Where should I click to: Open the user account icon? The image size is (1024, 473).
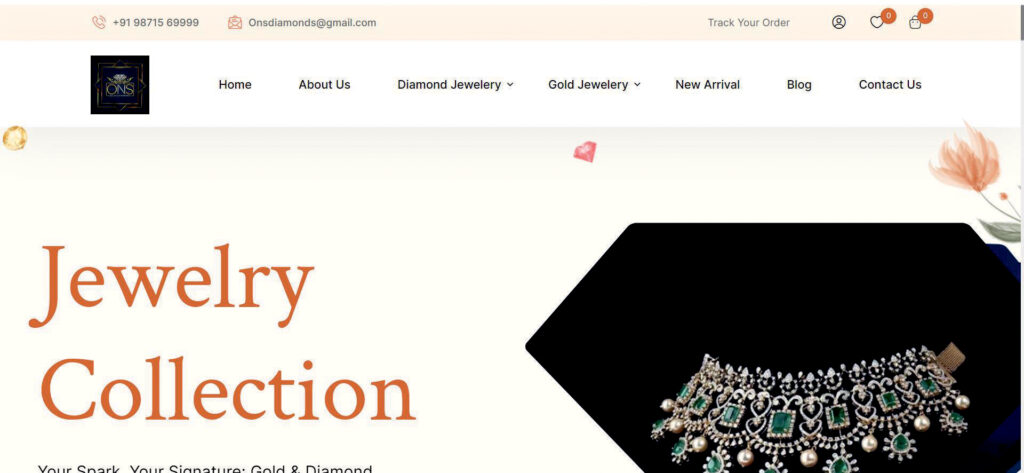pos(839,22)
